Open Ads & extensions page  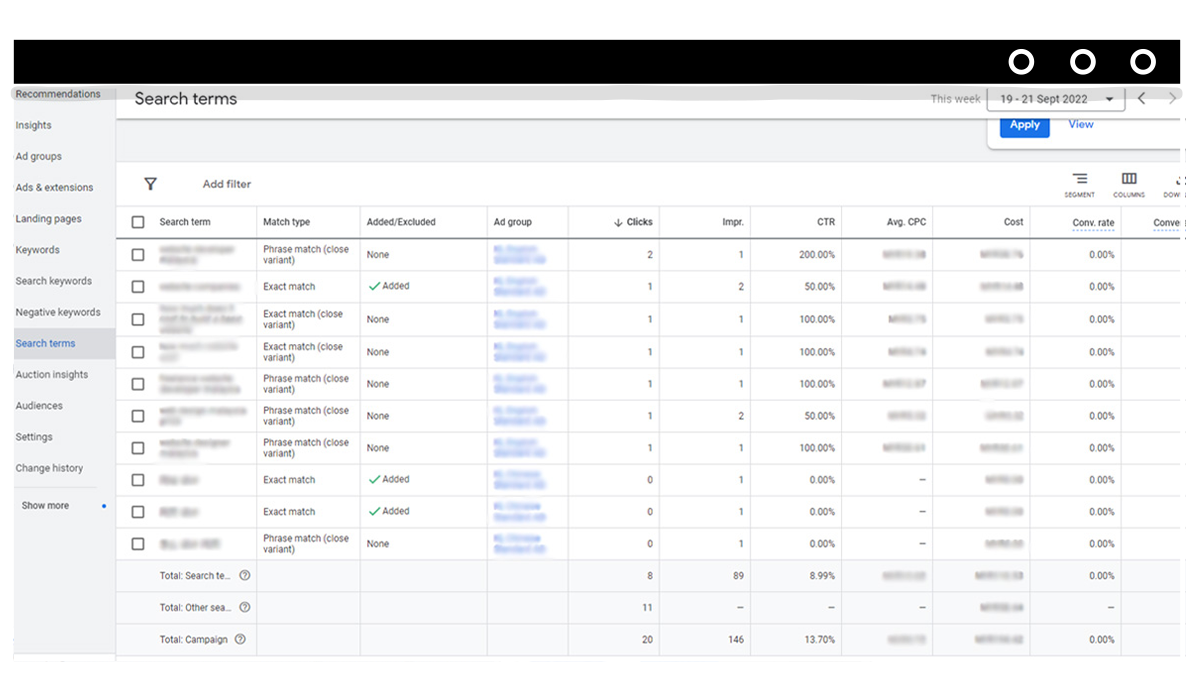[x=54, y=188]
